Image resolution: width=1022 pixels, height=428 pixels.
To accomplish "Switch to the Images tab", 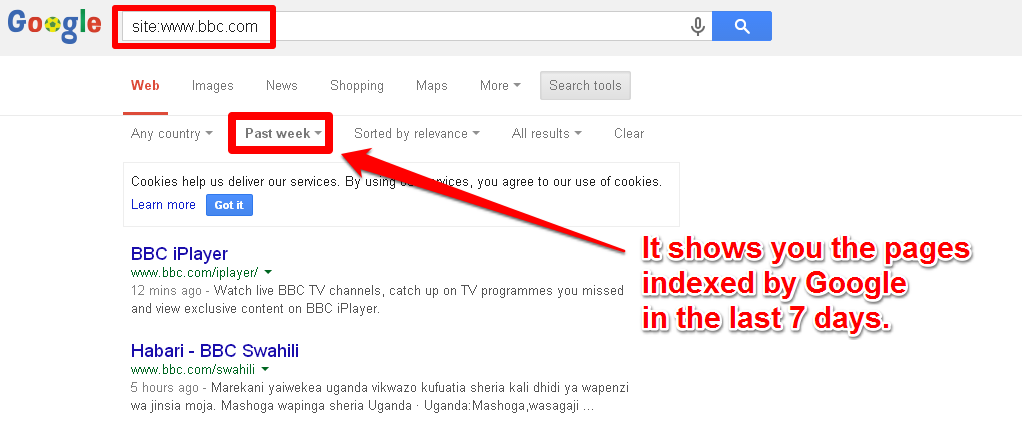I will (212, 85).
